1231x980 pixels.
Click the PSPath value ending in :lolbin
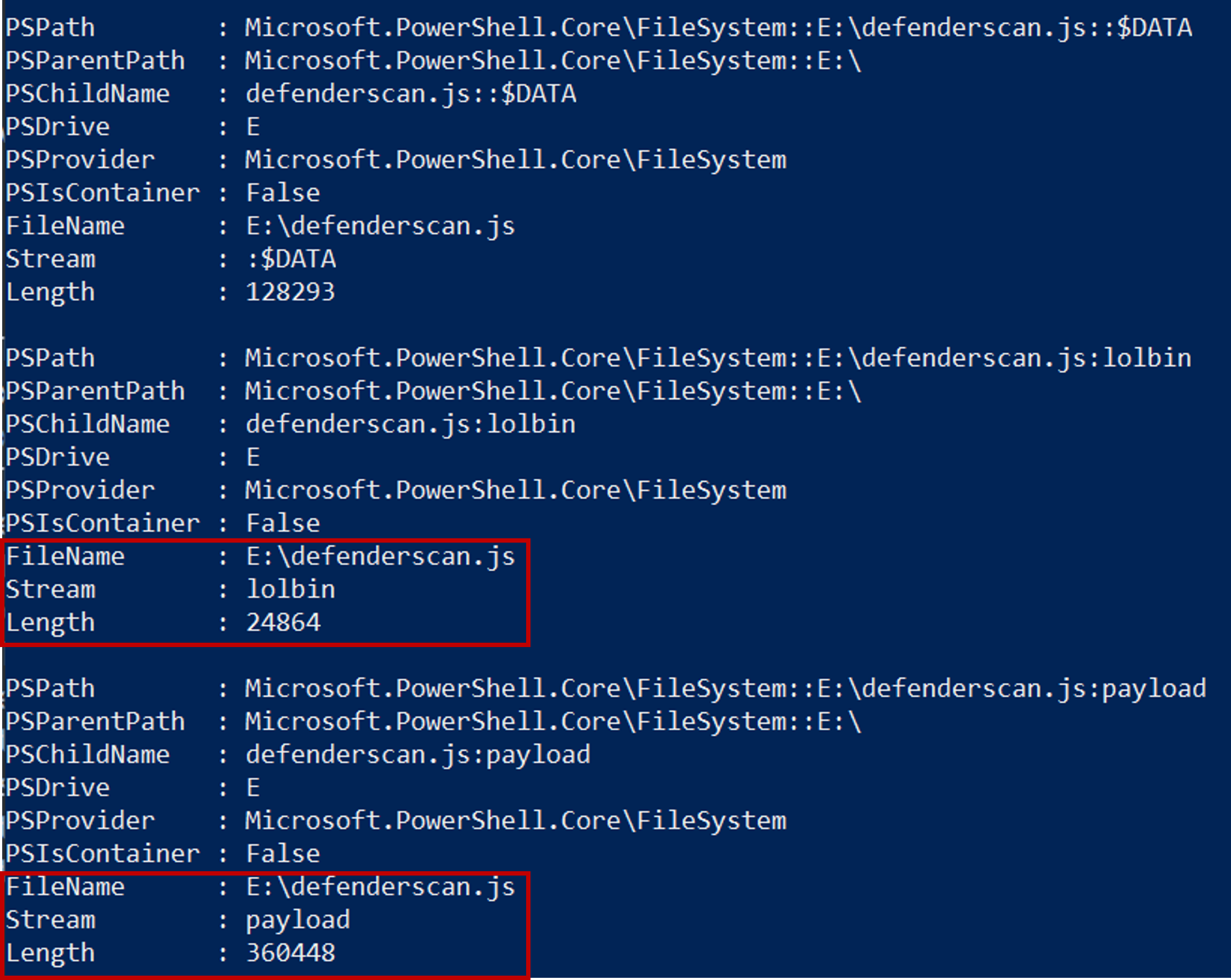[718, 358]
